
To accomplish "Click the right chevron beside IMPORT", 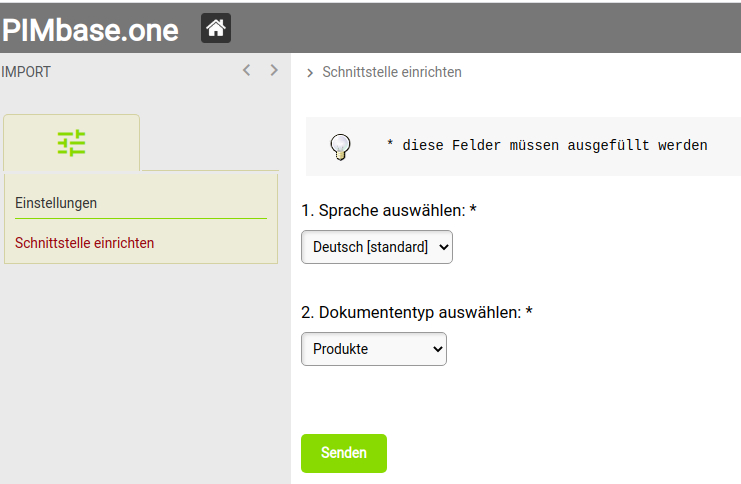I will click(274, 71).
